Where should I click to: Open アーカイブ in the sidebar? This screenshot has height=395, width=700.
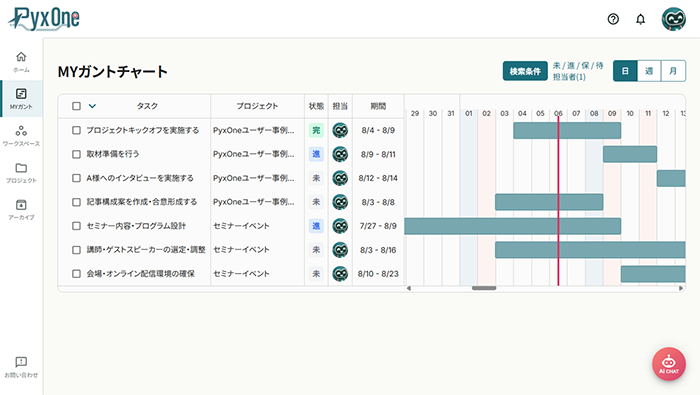tap(21, 210)
